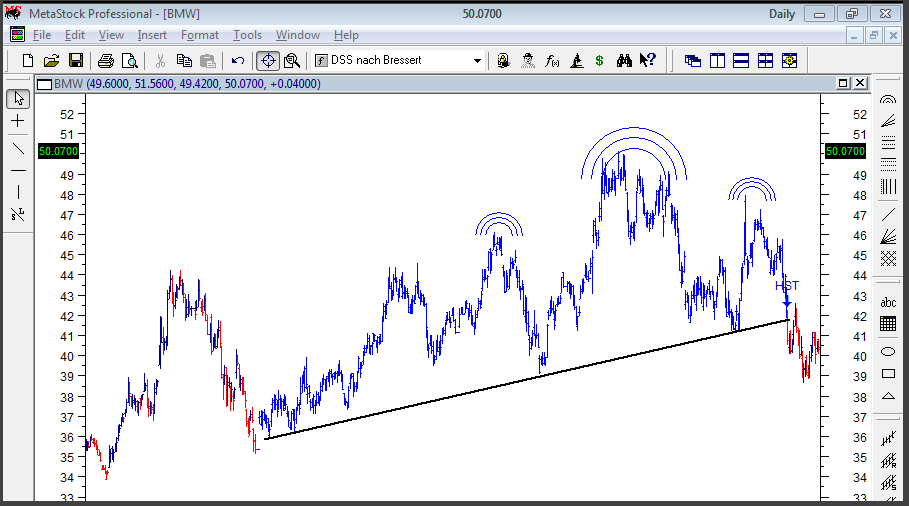This screenshot has width=909, height=506.
Task: Choose the vertical line tool
Action: (x=18, y=192)
